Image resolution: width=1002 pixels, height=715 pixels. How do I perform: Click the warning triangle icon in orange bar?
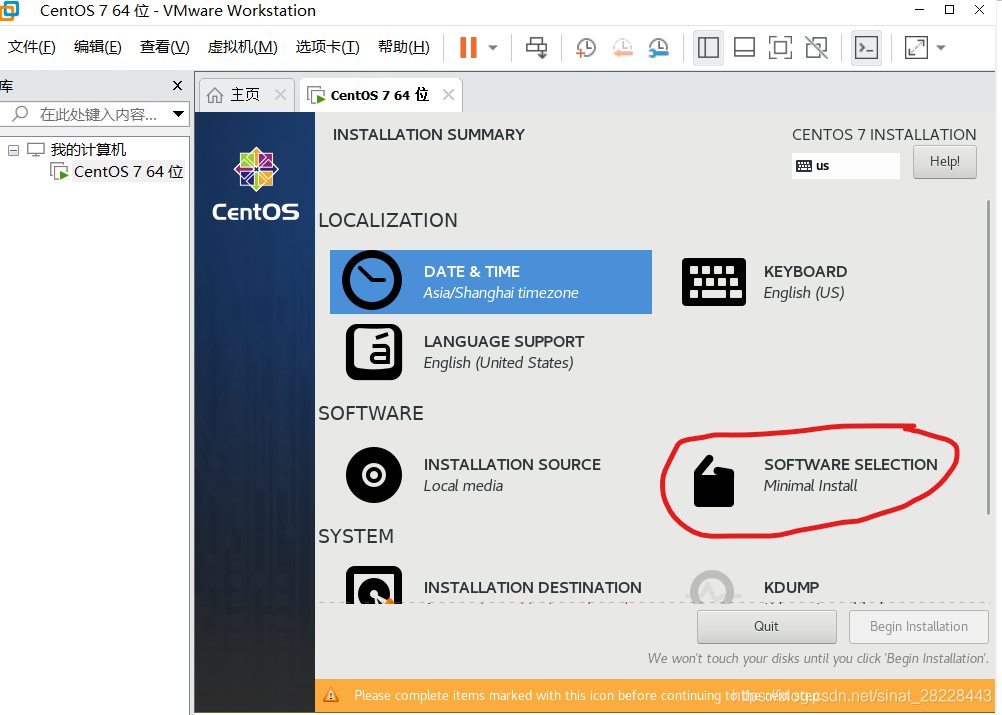point(331,695)
